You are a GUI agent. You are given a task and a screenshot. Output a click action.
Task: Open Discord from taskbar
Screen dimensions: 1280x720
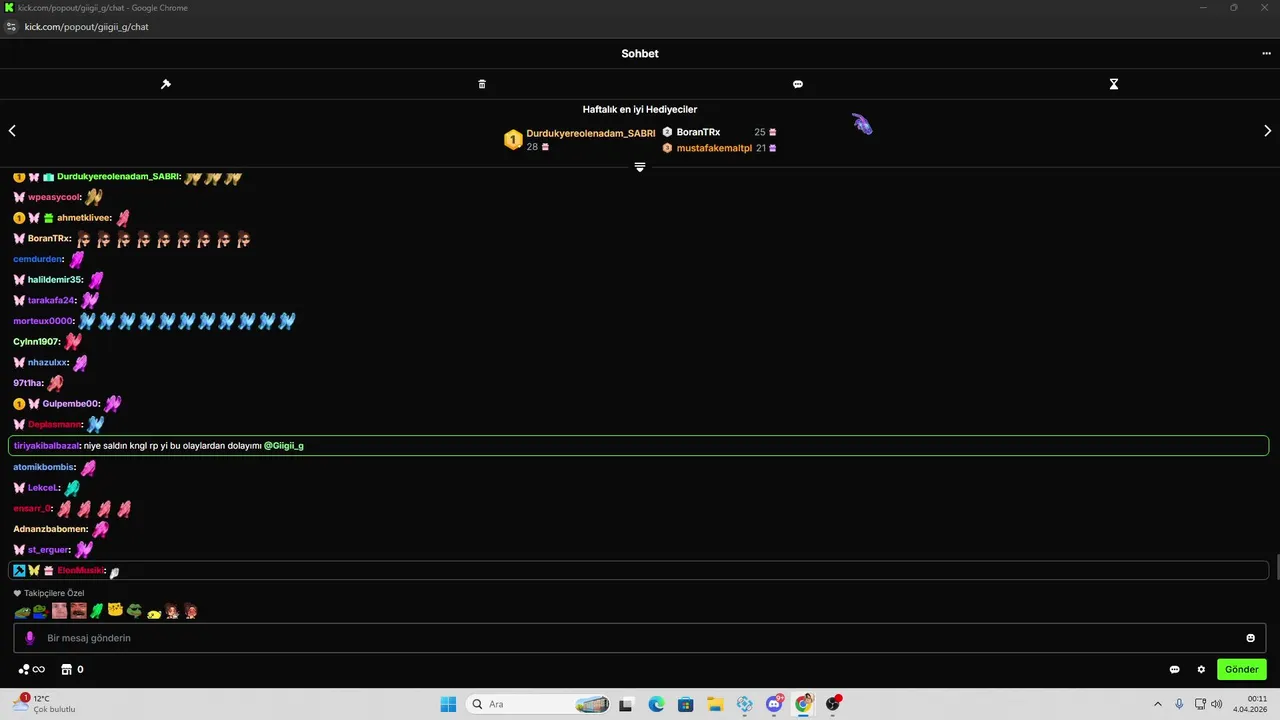773,704
